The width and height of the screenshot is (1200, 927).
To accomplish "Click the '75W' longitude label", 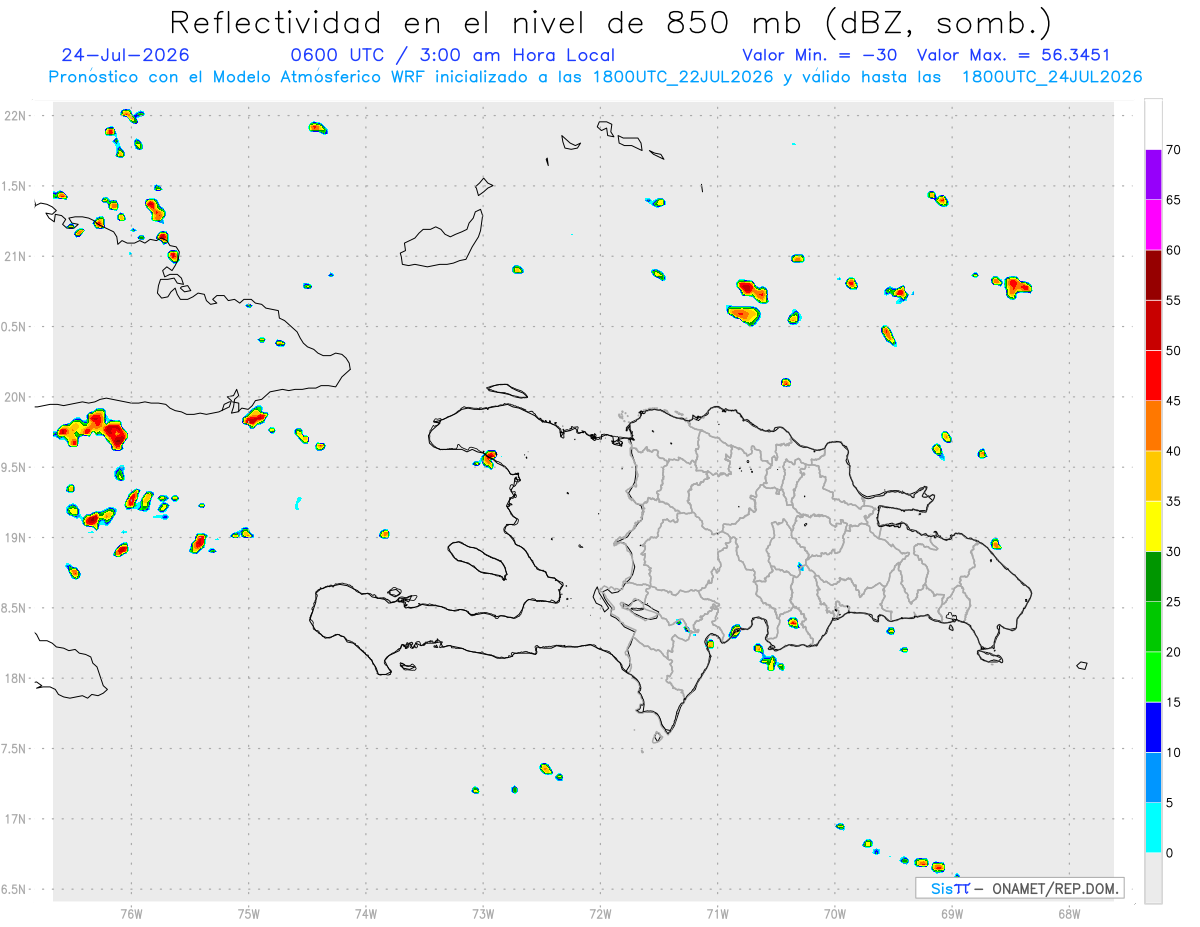I will [249, 915].
